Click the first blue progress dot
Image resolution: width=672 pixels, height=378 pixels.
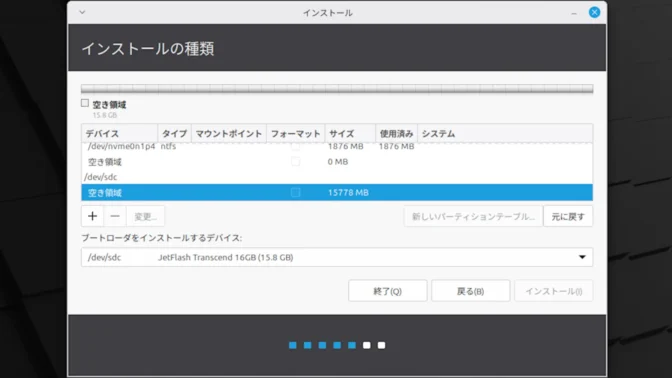pos(293,345)
